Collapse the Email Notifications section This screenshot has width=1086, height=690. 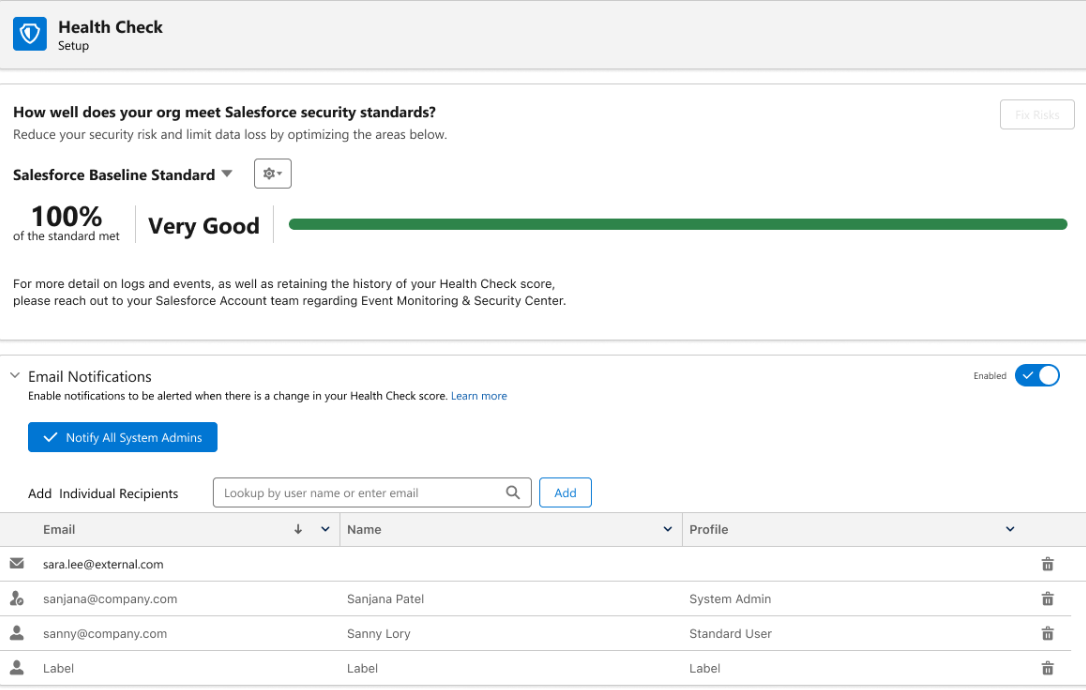[x=15, y=375]
